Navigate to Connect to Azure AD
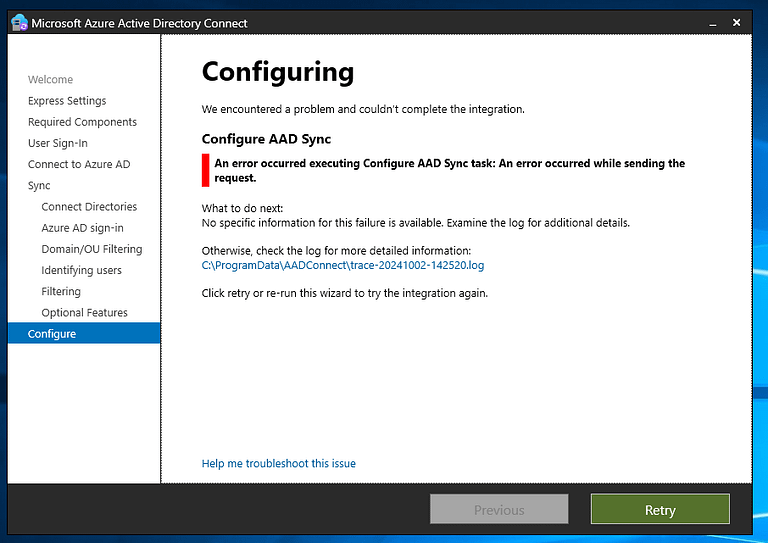768x543 pixels. click(x=79, y=164)
